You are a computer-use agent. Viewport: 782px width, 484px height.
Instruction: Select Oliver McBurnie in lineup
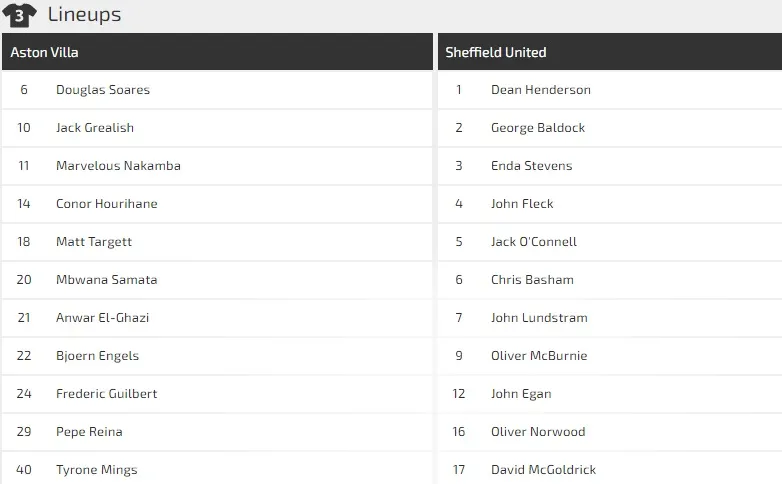point(539,356)
